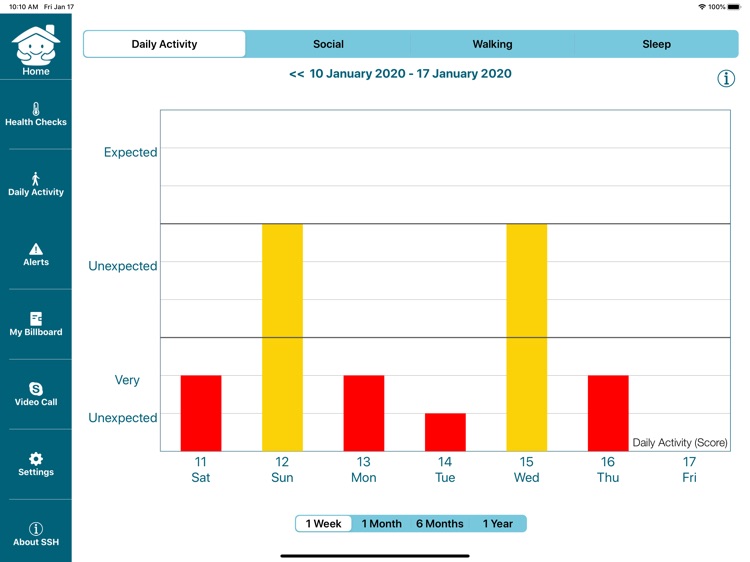The image size is (750, 562).
Task: Click the '14 Tue' axis label
Action: (445, 469)
